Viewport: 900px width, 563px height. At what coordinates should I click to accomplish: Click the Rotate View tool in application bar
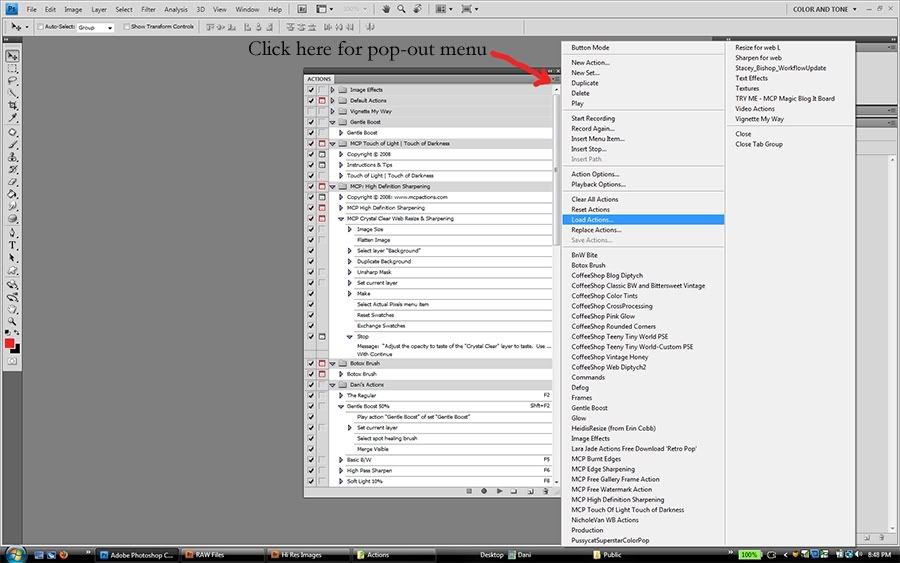(417, 9)
